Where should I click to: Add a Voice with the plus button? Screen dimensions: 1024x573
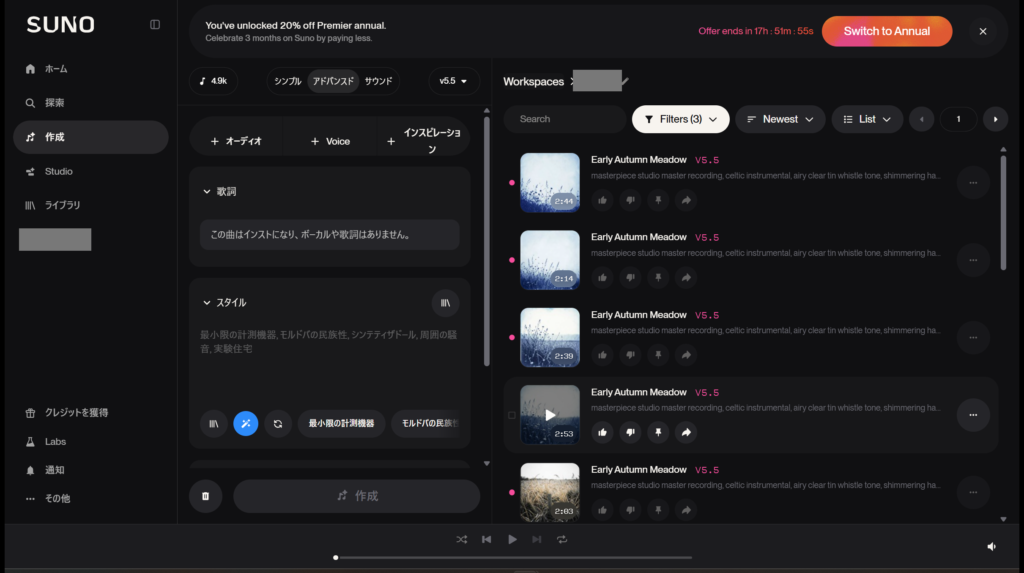coord(330,141)
